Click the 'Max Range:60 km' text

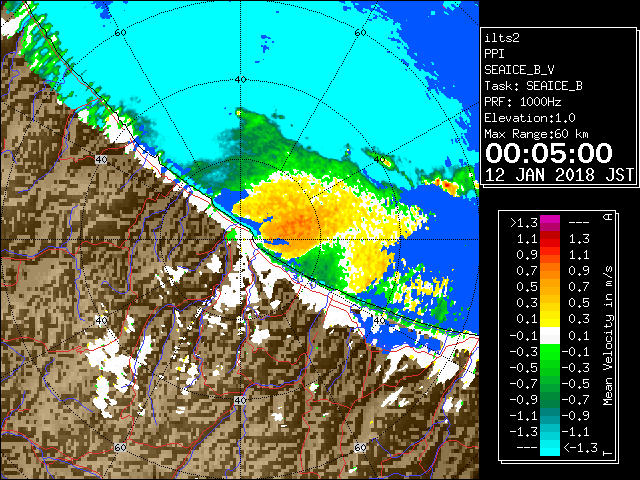536,134
